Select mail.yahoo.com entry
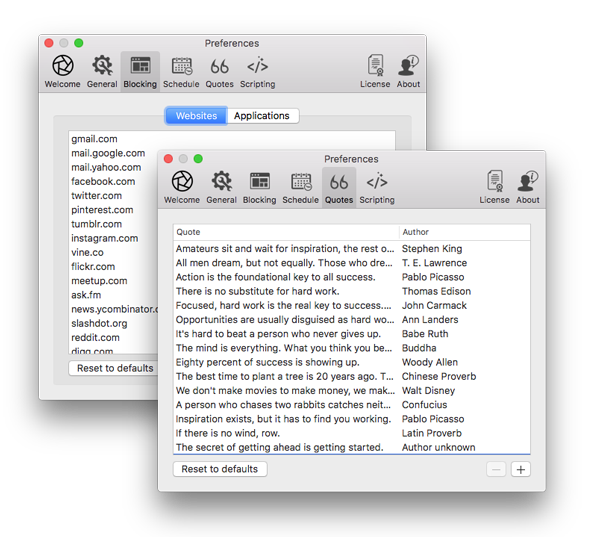This screenshot has width=600, height=537. [106, 167]
